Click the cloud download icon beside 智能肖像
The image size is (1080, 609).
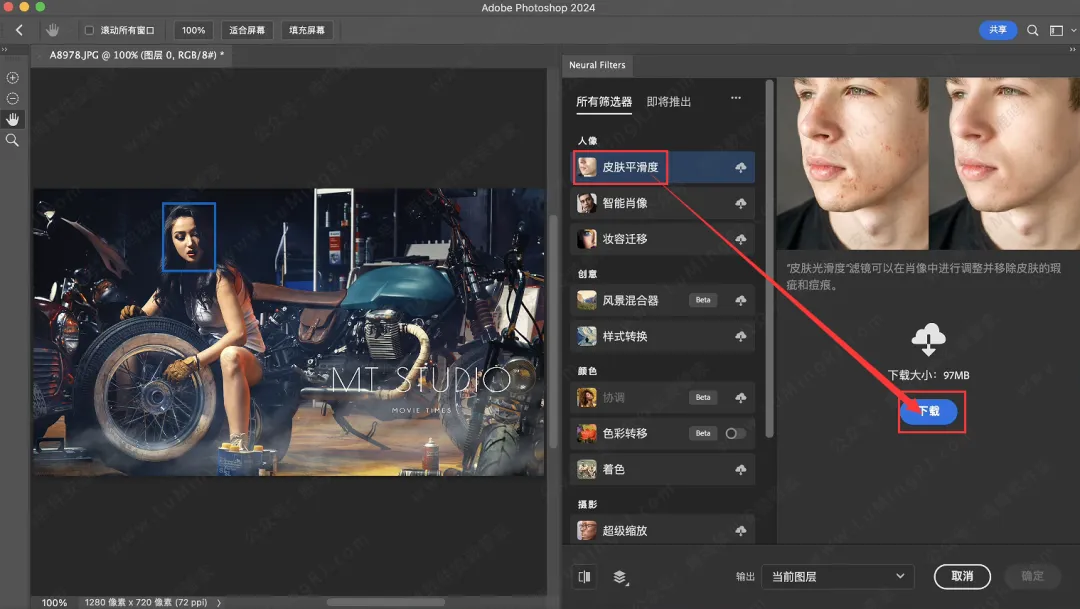coord(742,203)
